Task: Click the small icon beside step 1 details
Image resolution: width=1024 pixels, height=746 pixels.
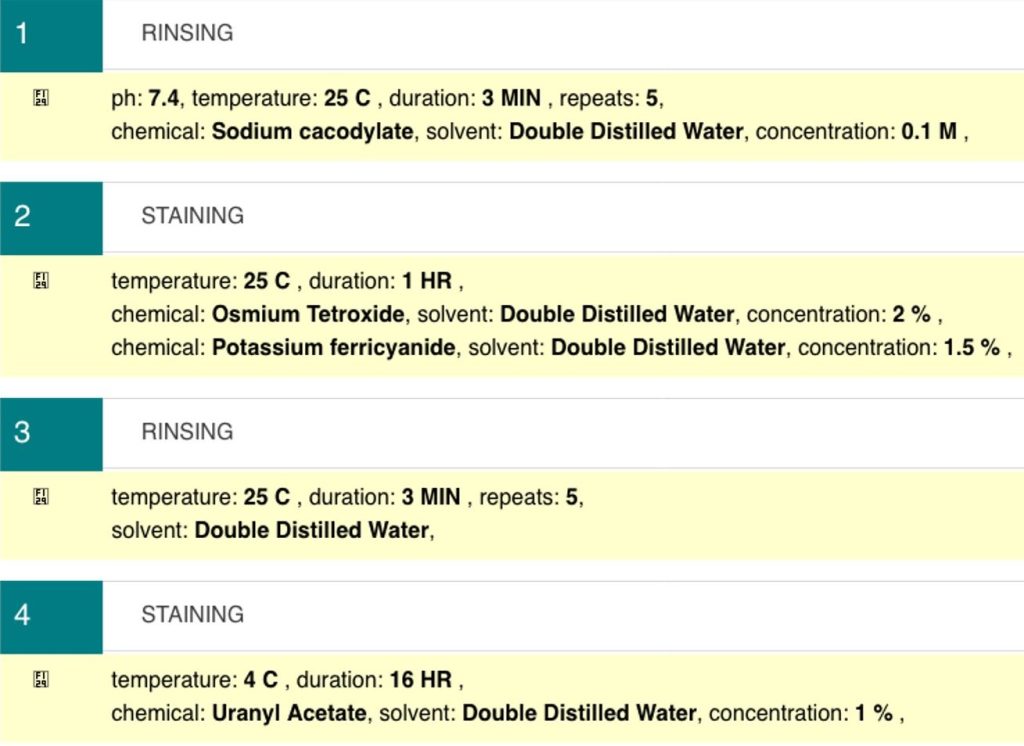Action: tap(41, 98)
